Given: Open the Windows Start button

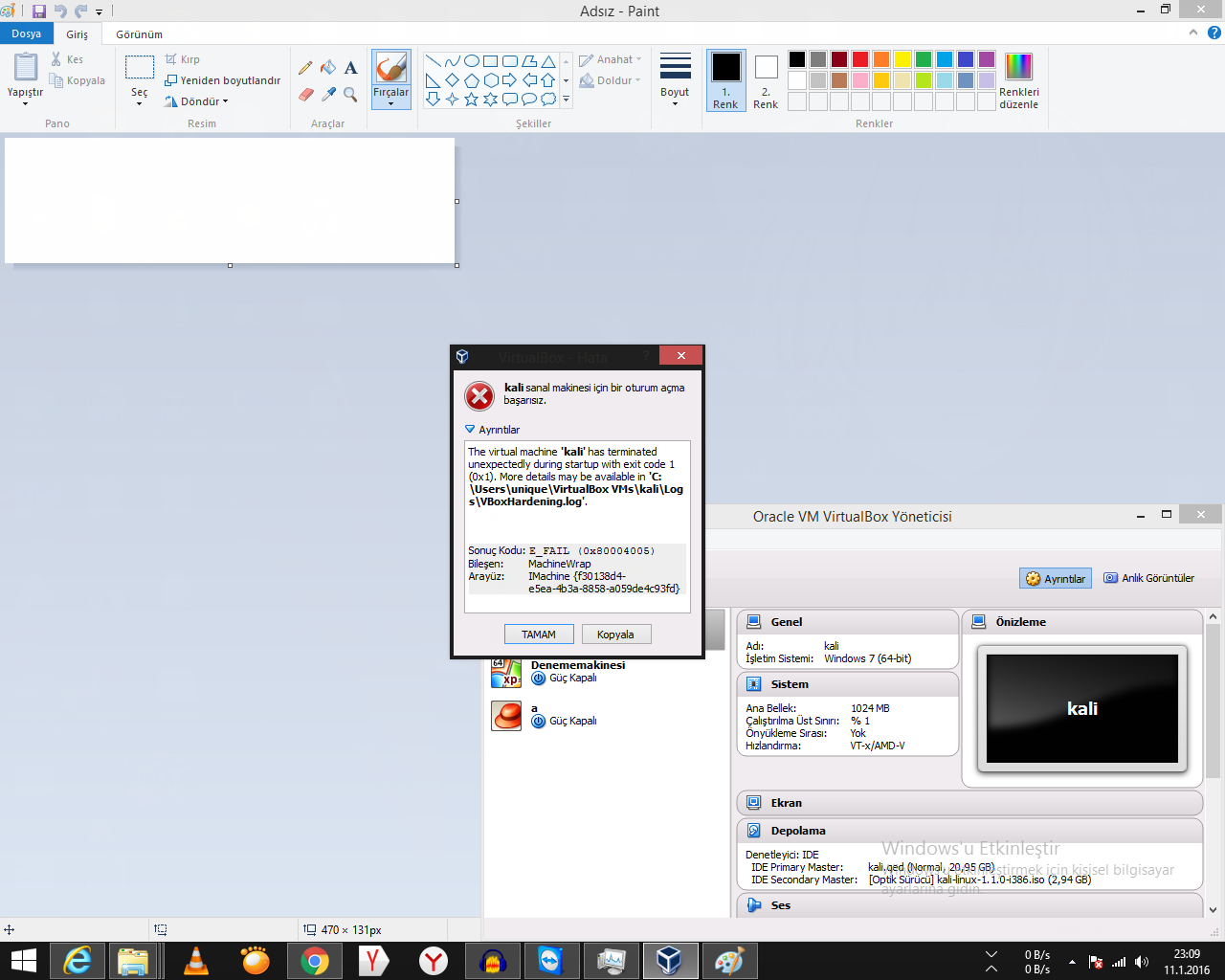Looking at the screenshot, I should (23, 961).
